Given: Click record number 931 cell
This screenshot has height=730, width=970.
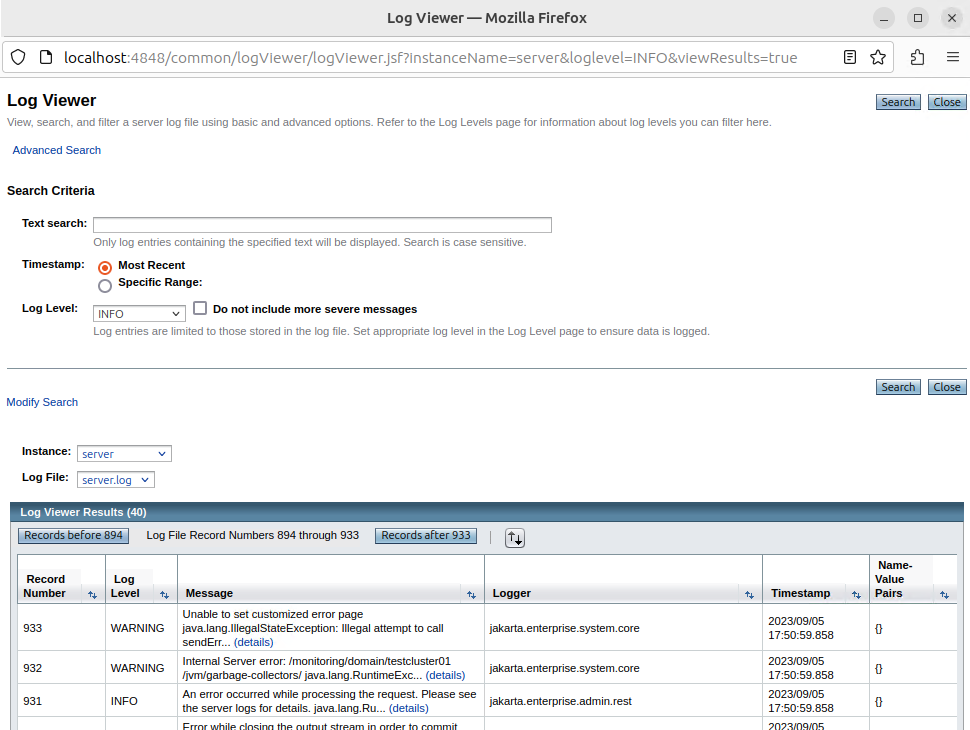Looking at the screenshot, I should point(61,701).
